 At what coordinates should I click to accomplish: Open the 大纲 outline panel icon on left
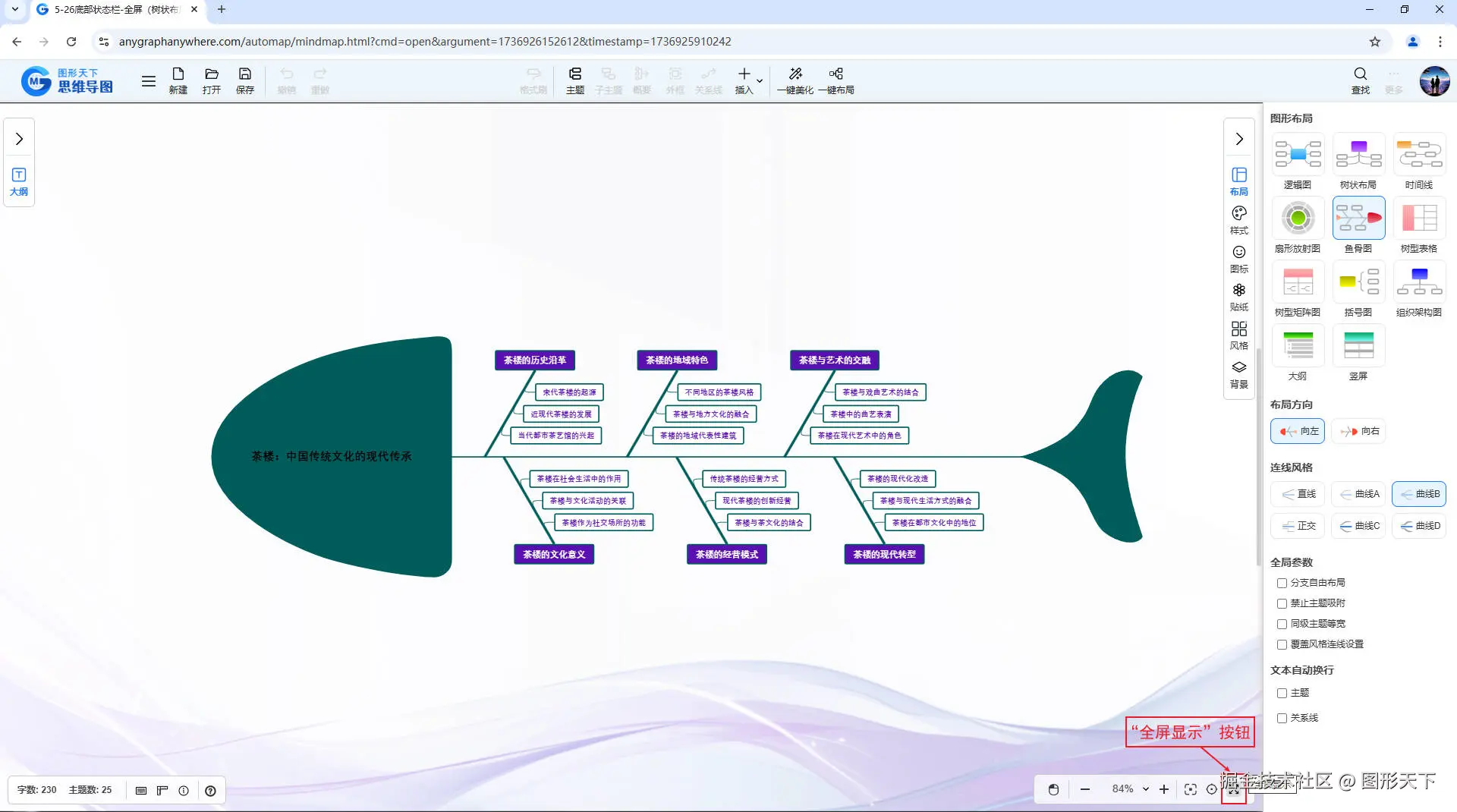[19, 182]
